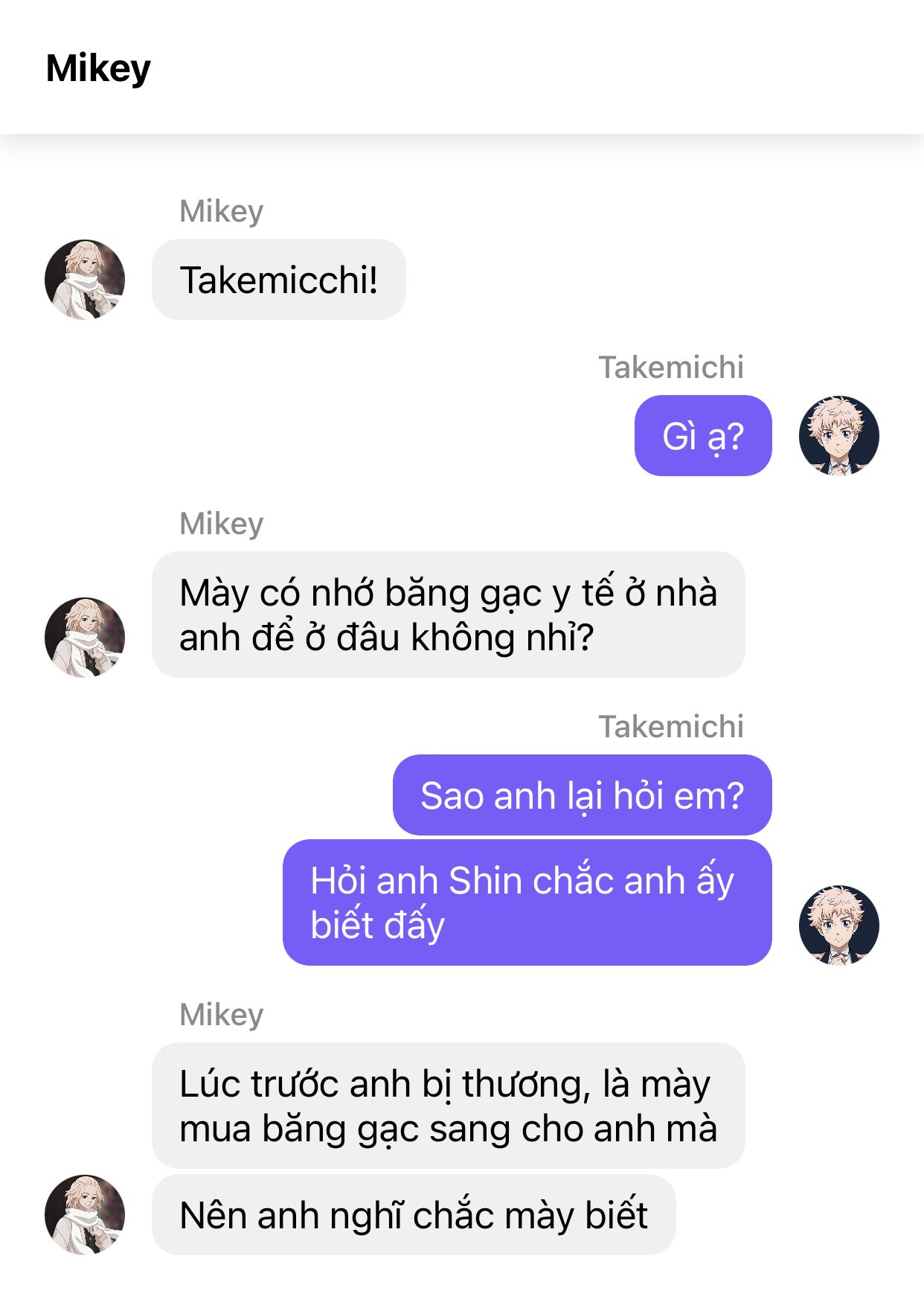Click the 'Mày có nhớ băng gạc y tế' message
This screenshot has height=1302, width=924.
pyautogui.click(x=449, y=615)
